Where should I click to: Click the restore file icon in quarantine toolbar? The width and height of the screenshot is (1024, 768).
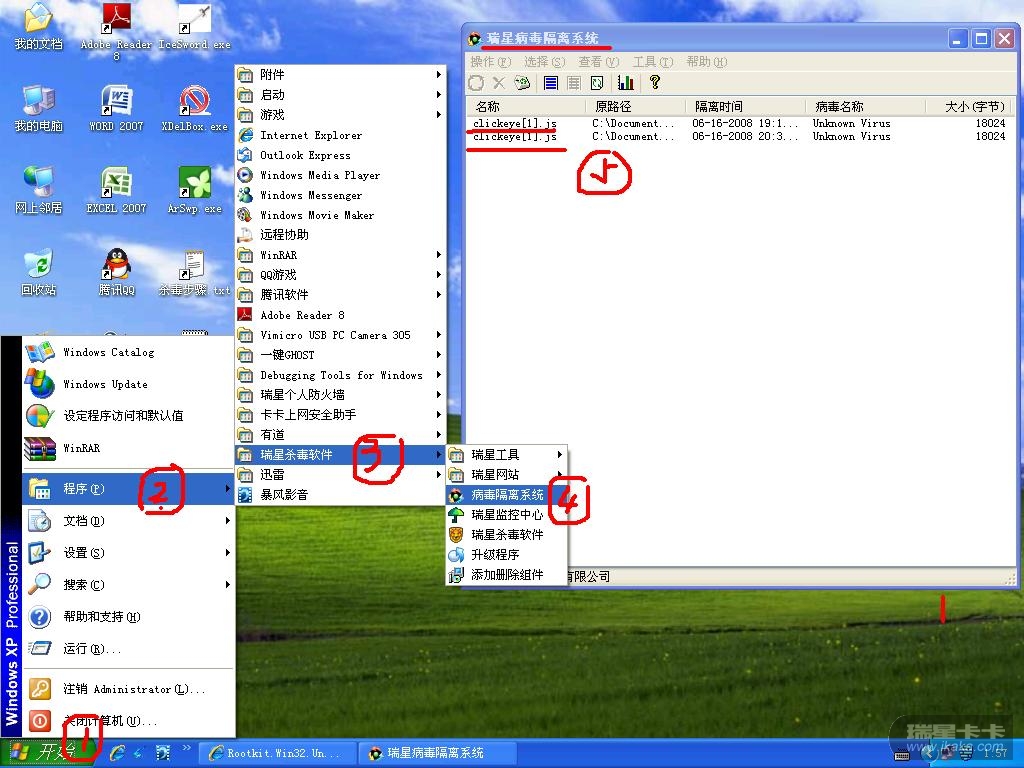point(521,83)
